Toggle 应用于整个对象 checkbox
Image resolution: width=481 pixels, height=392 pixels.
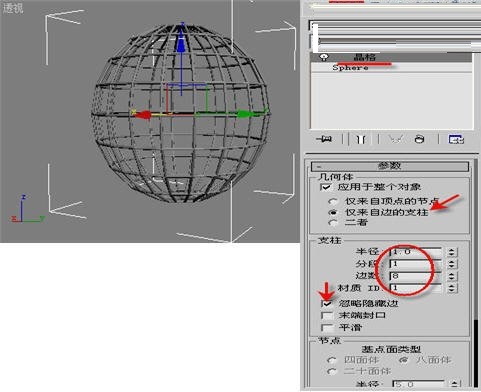tap(325, 187)
